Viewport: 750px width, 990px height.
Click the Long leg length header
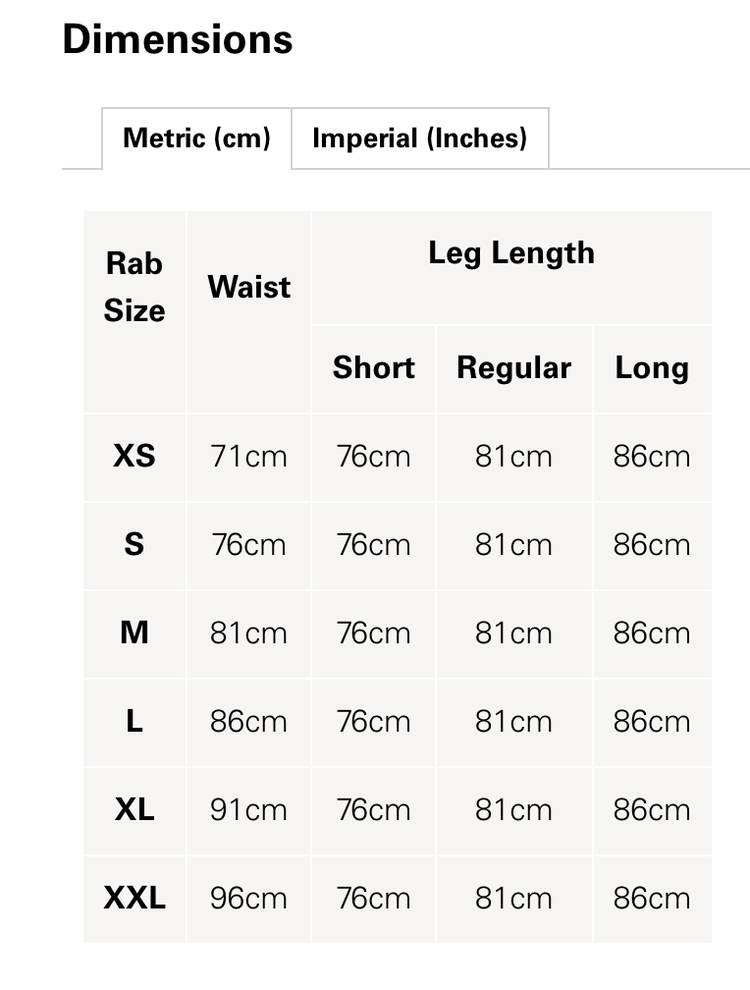click(x=652, y=367)
